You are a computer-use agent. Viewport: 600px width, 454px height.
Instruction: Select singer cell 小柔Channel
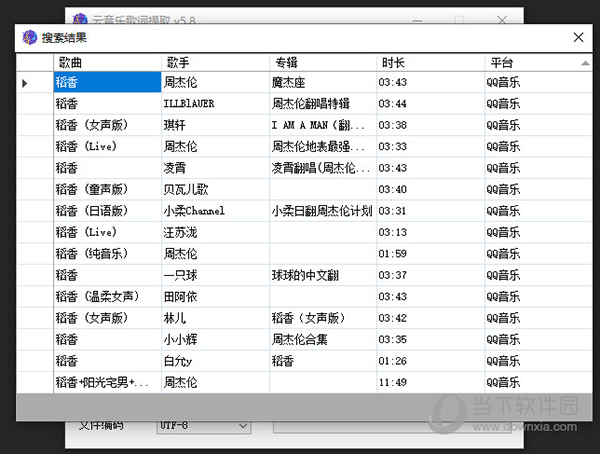(215, 211)
